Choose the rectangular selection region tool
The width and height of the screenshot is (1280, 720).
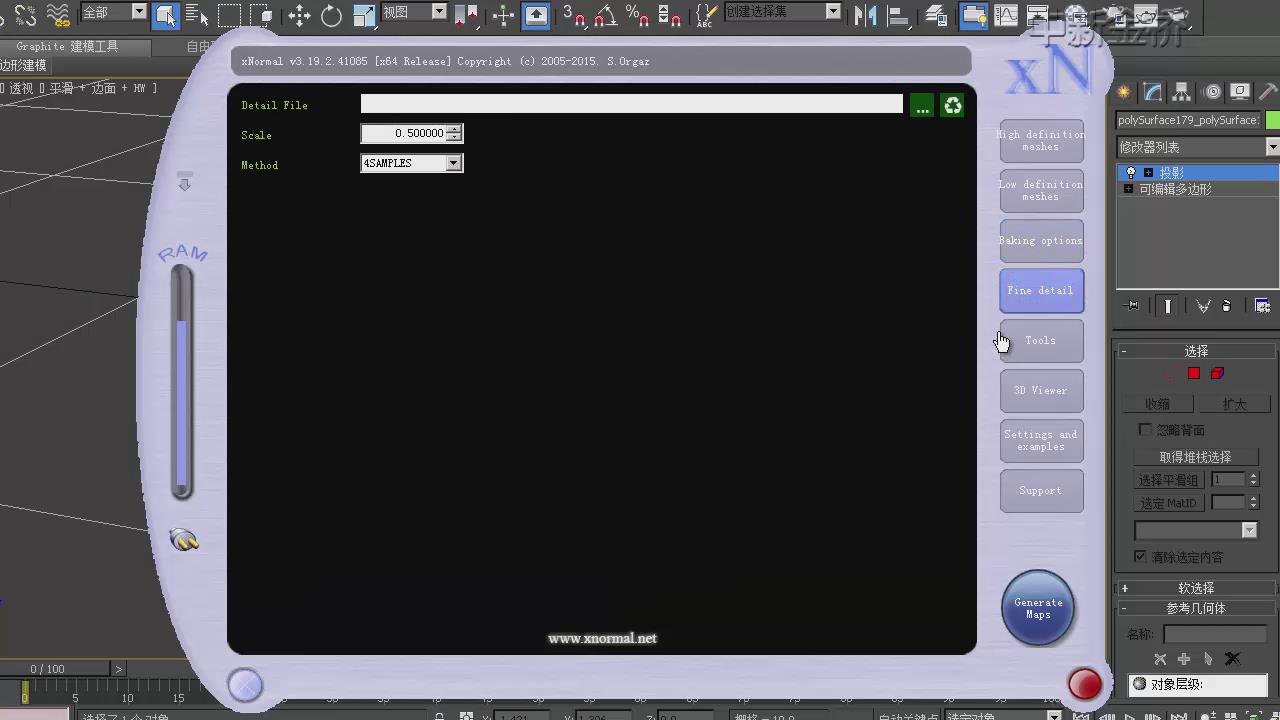point(229,15)
